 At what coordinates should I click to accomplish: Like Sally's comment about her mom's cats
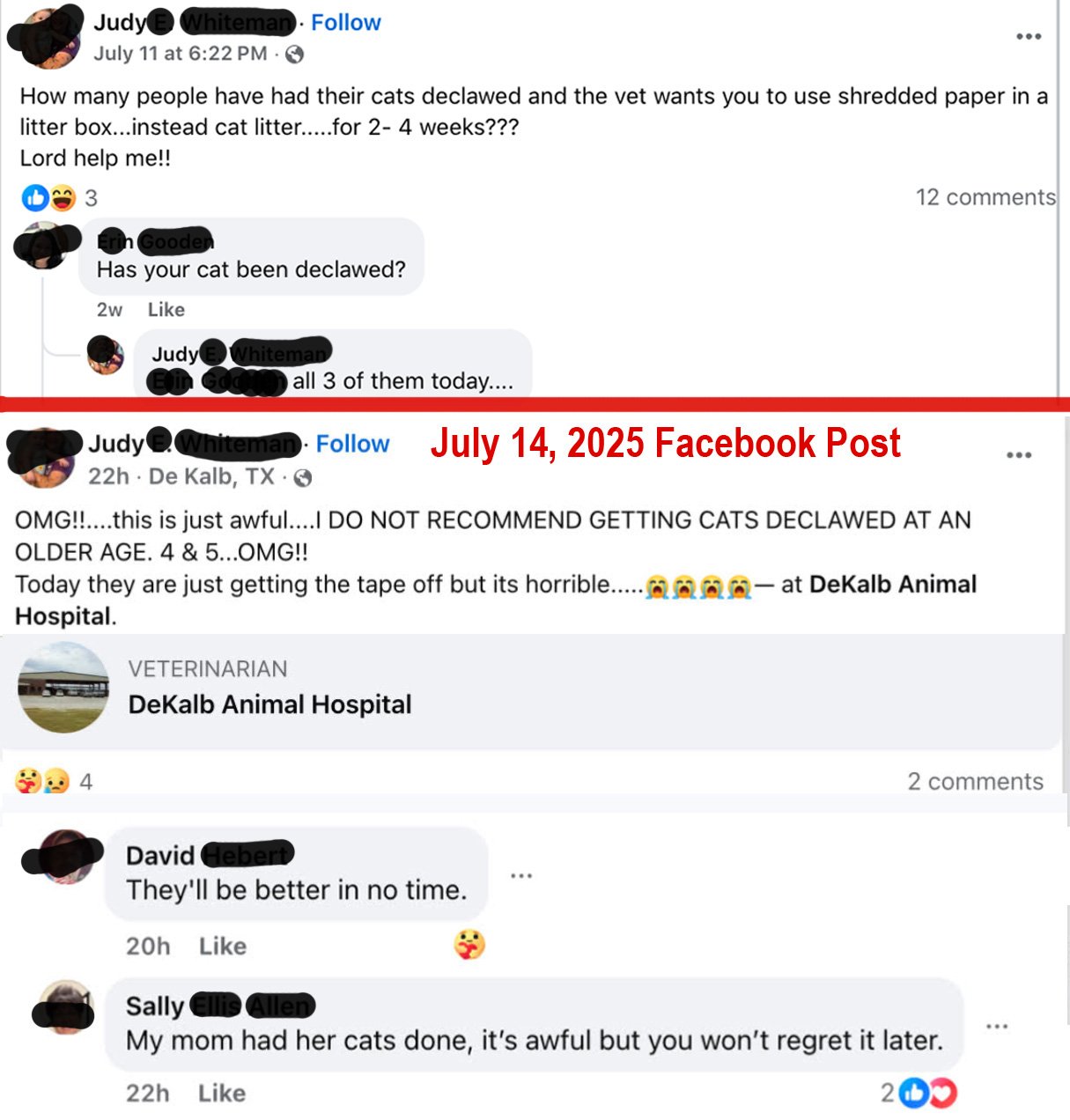tap(222, 1094)
